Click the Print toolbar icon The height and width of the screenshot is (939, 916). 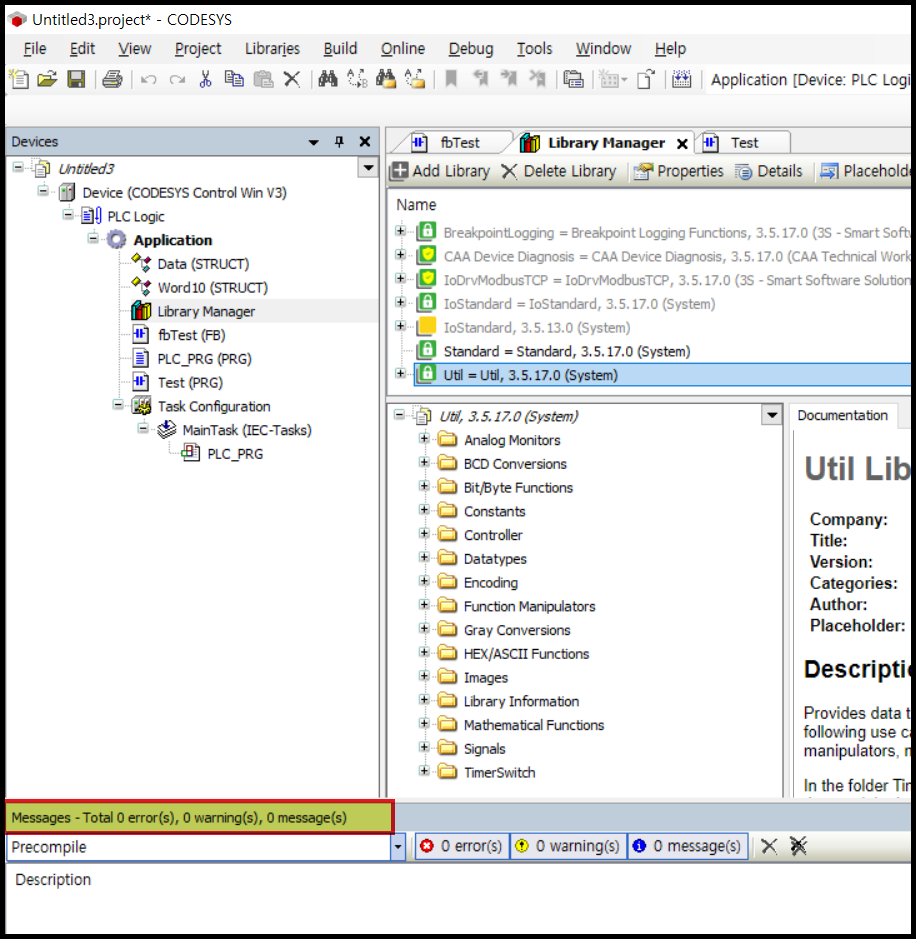pos(112,79)
